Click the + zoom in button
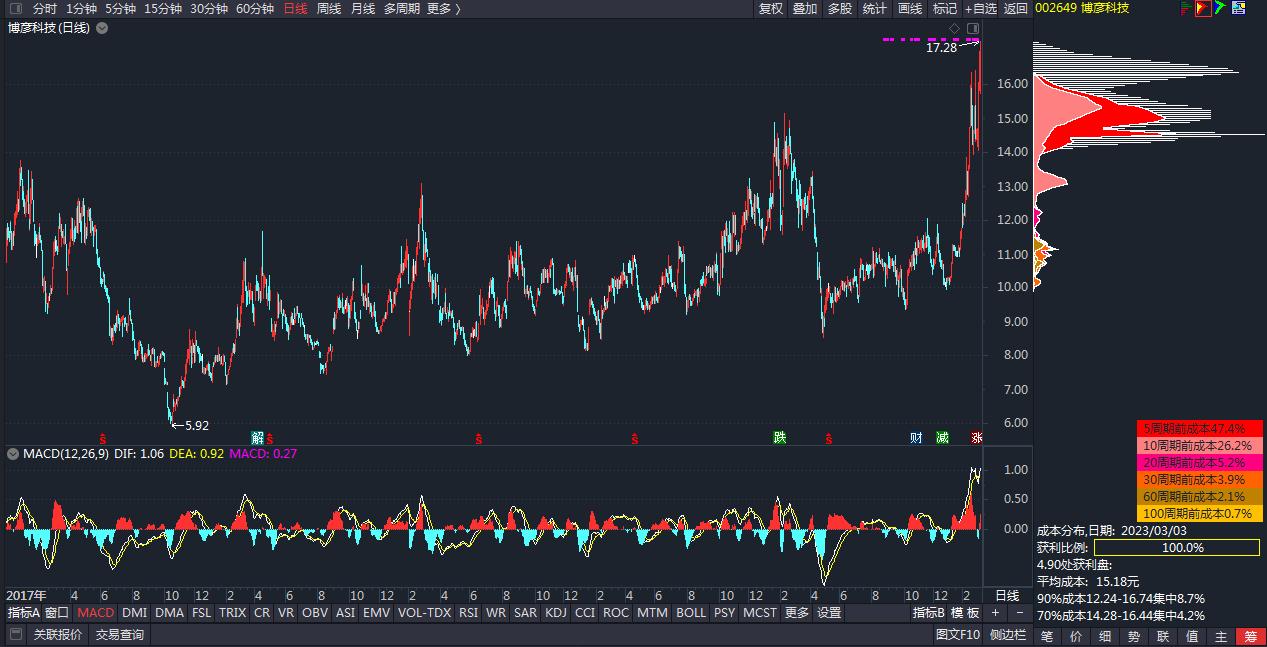 click(x=995, y=613)
